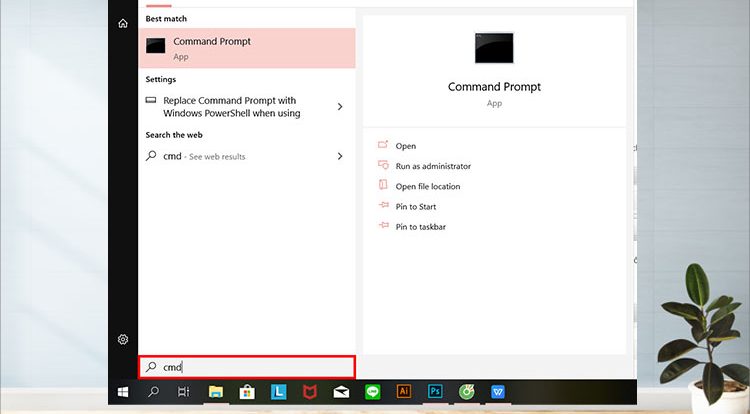Click the magnifier icon in search box
The width and height of the screenshot is (750, 414).
(x=151, y=367)
